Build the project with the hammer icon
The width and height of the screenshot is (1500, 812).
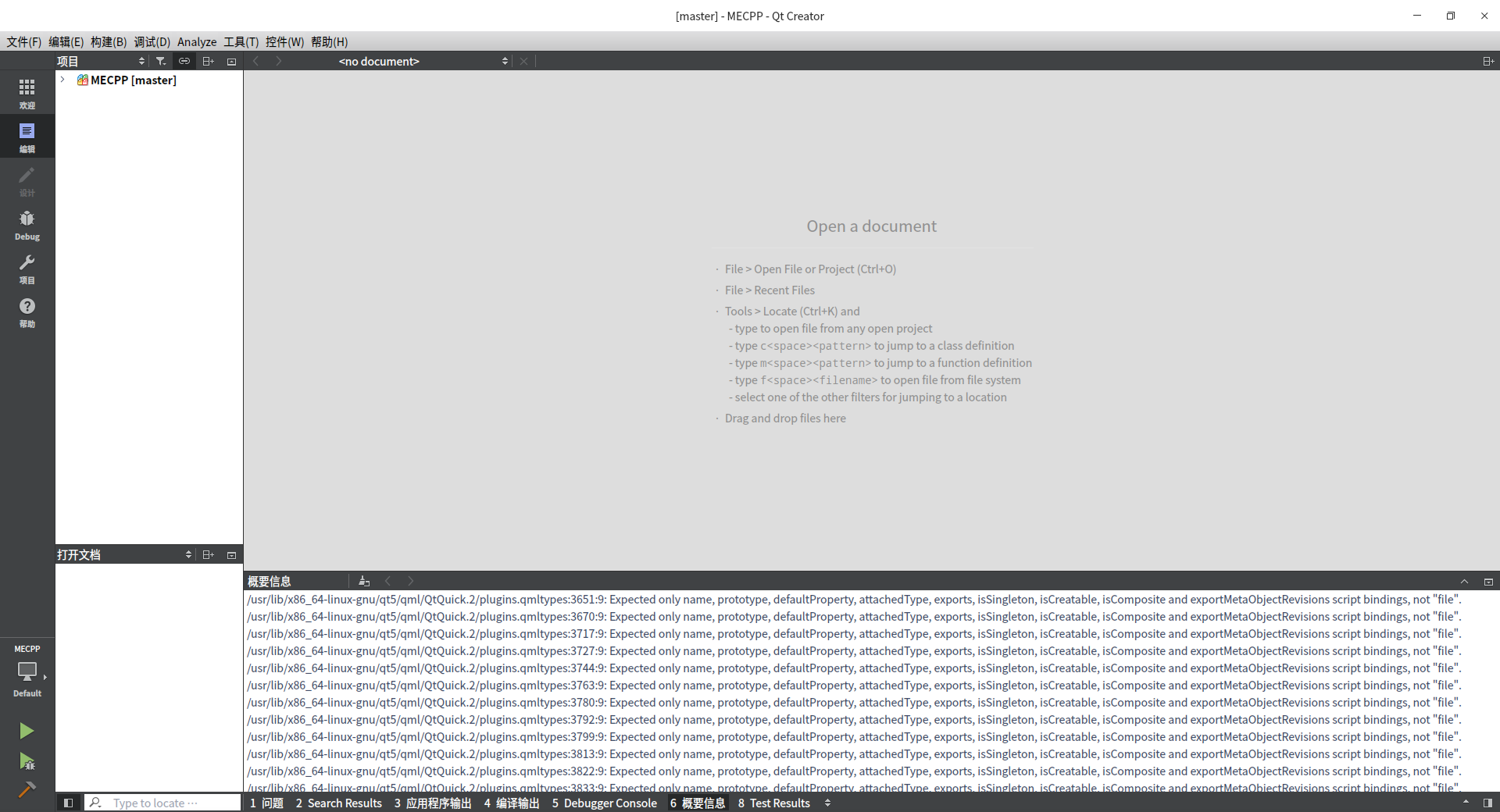point(27,789)
